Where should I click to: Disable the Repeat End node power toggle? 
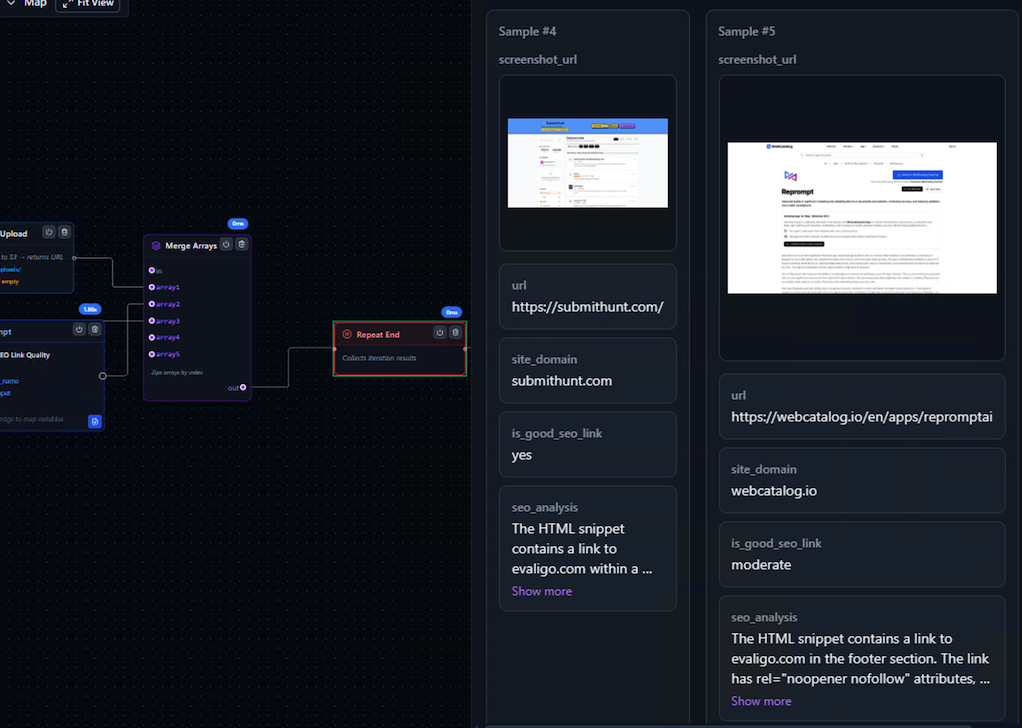point(439,333)
